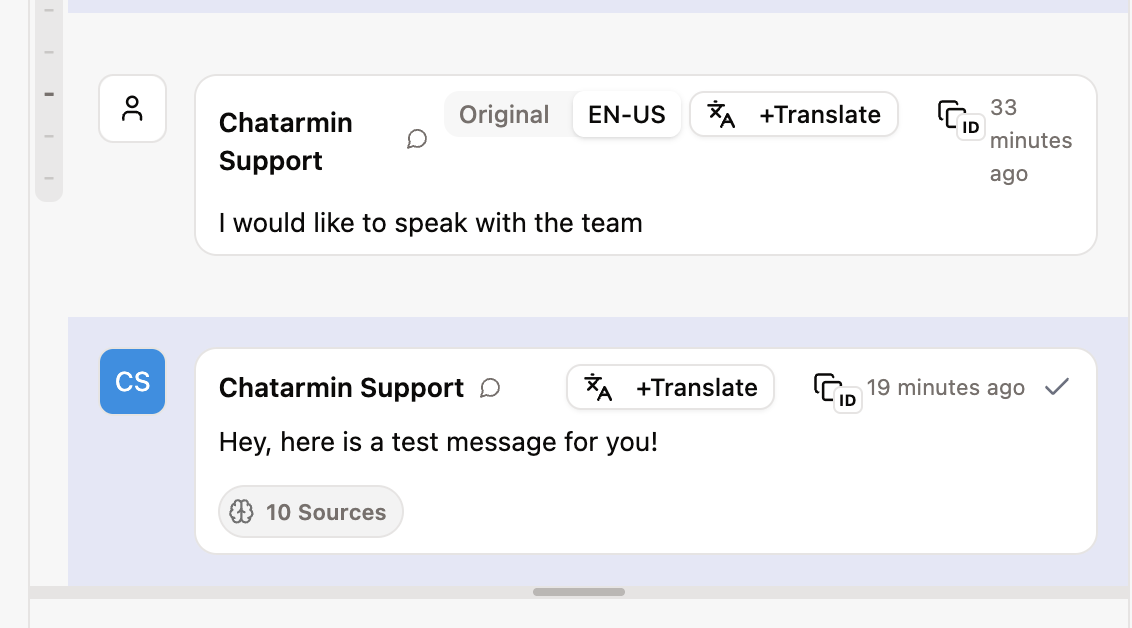Click speech bubble icon beside second Chatarmin Support

coord(490,388)
